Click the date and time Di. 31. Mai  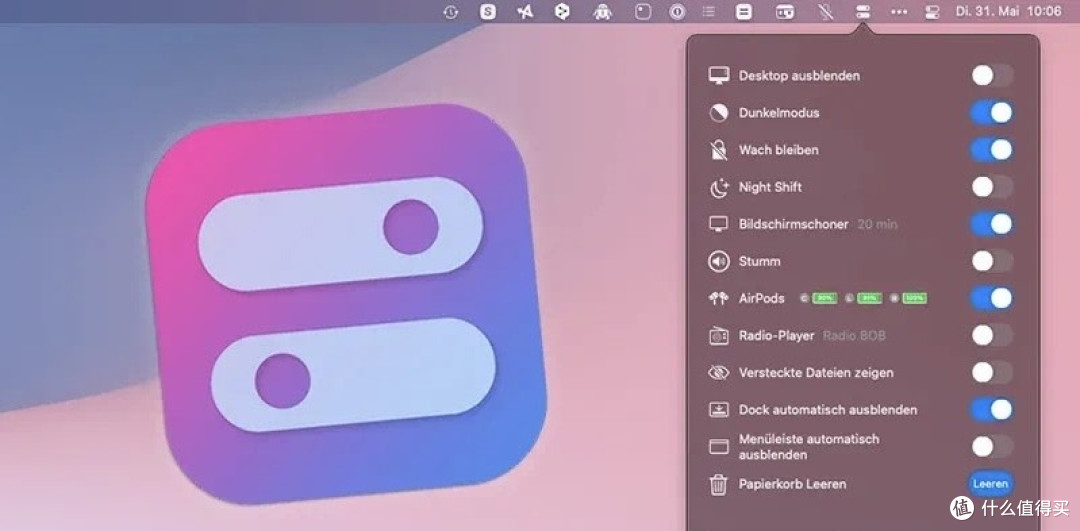click(1008, 11)
